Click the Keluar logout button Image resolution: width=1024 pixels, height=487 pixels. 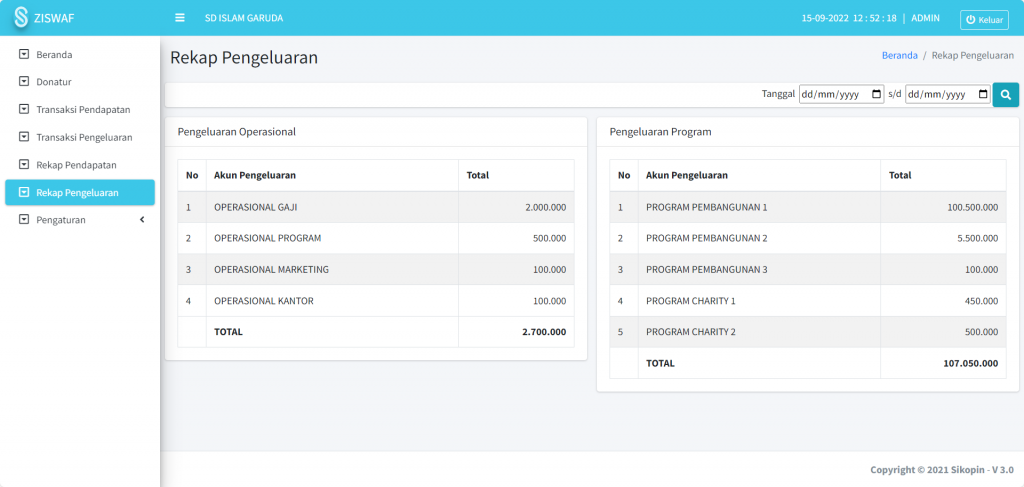click(984, 20)
